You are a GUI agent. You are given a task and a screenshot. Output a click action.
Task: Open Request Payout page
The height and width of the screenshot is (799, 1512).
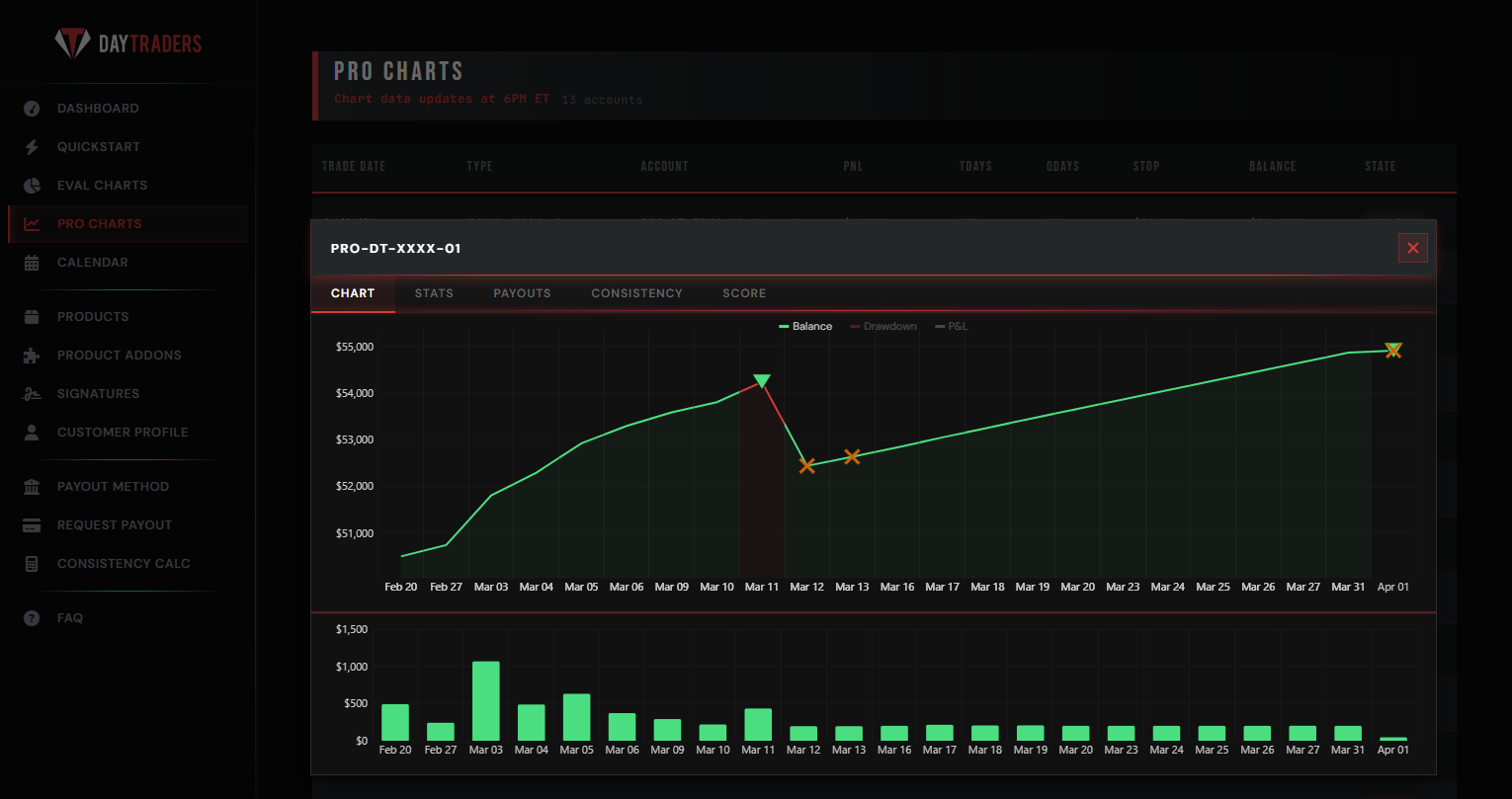(x=115, y=525)
